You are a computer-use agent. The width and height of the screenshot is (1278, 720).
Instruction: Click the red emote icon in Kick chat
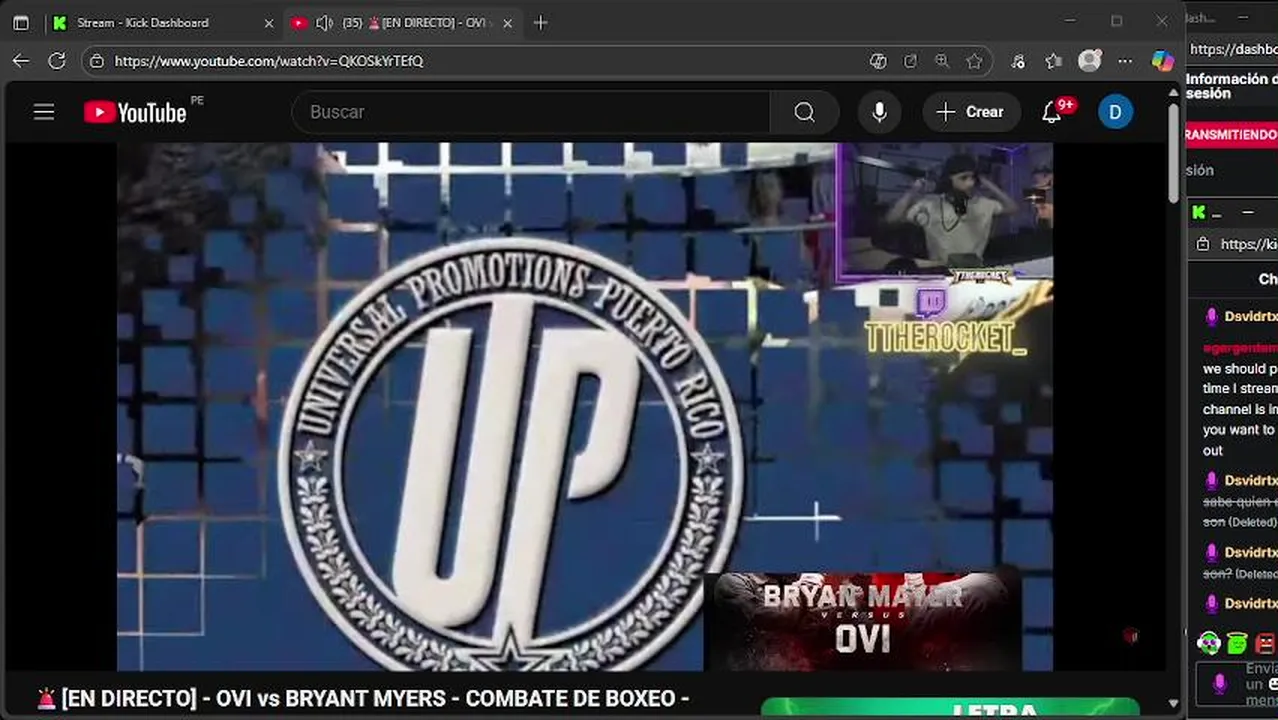pos(1265,643)
